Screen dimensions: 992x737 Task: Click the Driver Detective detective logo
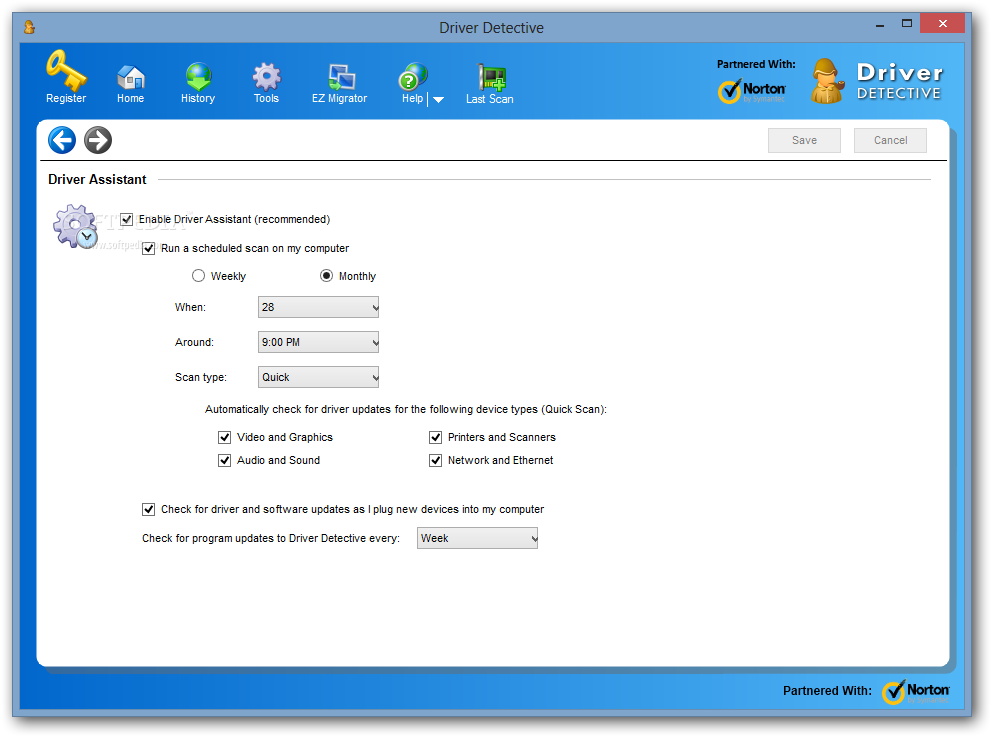(x=828, y=81)
